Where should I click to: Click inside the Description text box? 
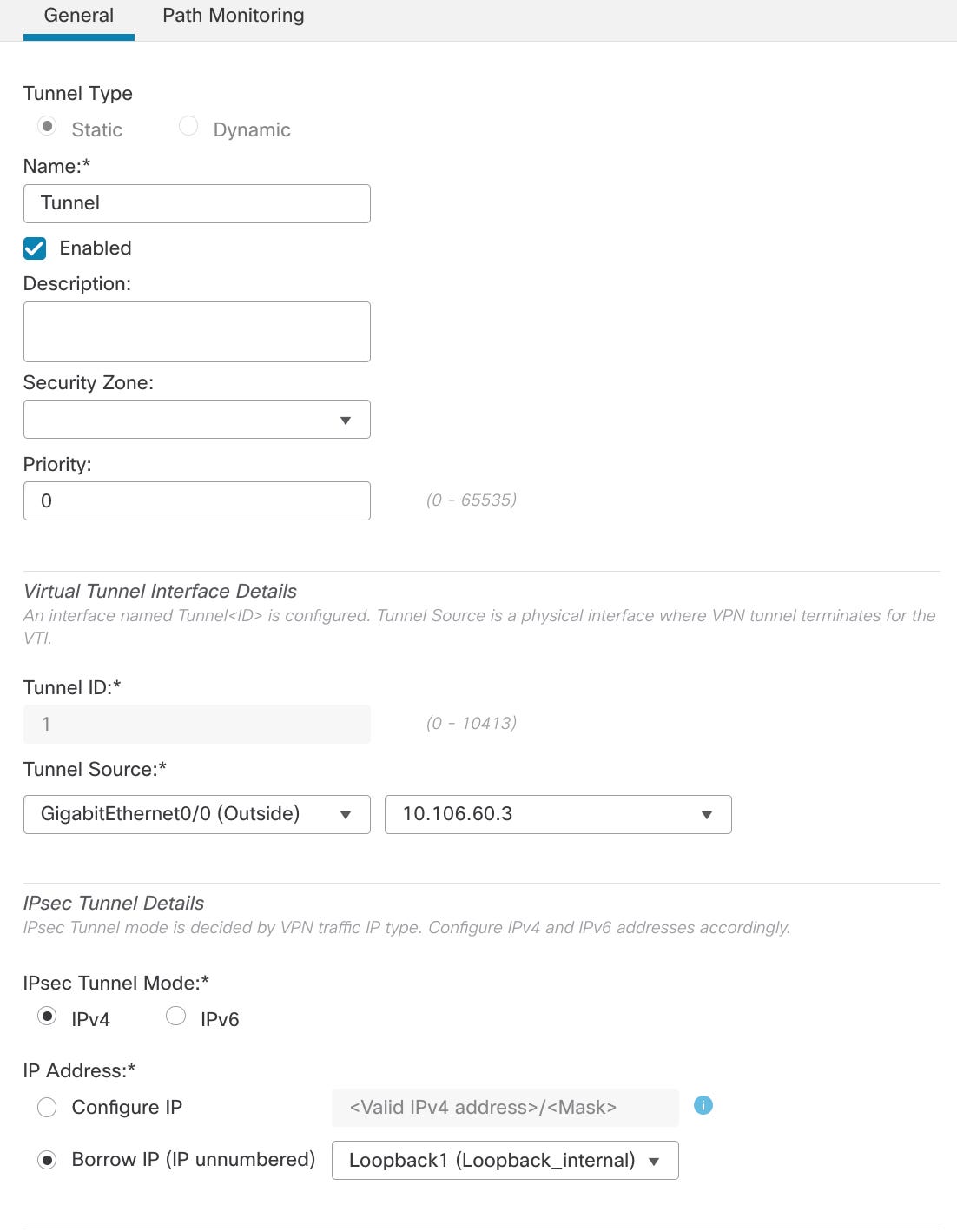(x=197, y=331)
